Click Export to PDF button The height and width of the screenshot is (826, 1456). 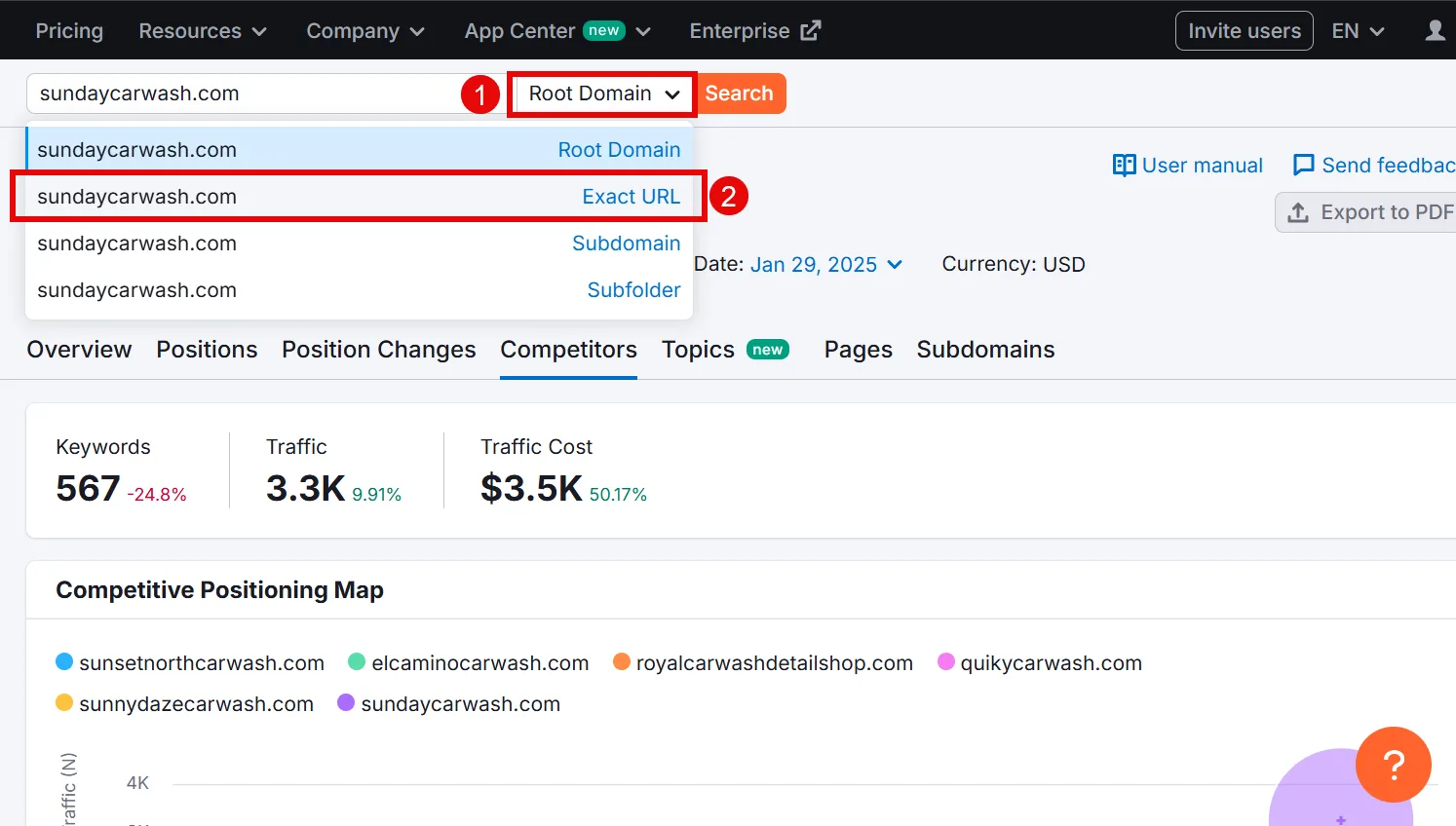(1366, 212)
